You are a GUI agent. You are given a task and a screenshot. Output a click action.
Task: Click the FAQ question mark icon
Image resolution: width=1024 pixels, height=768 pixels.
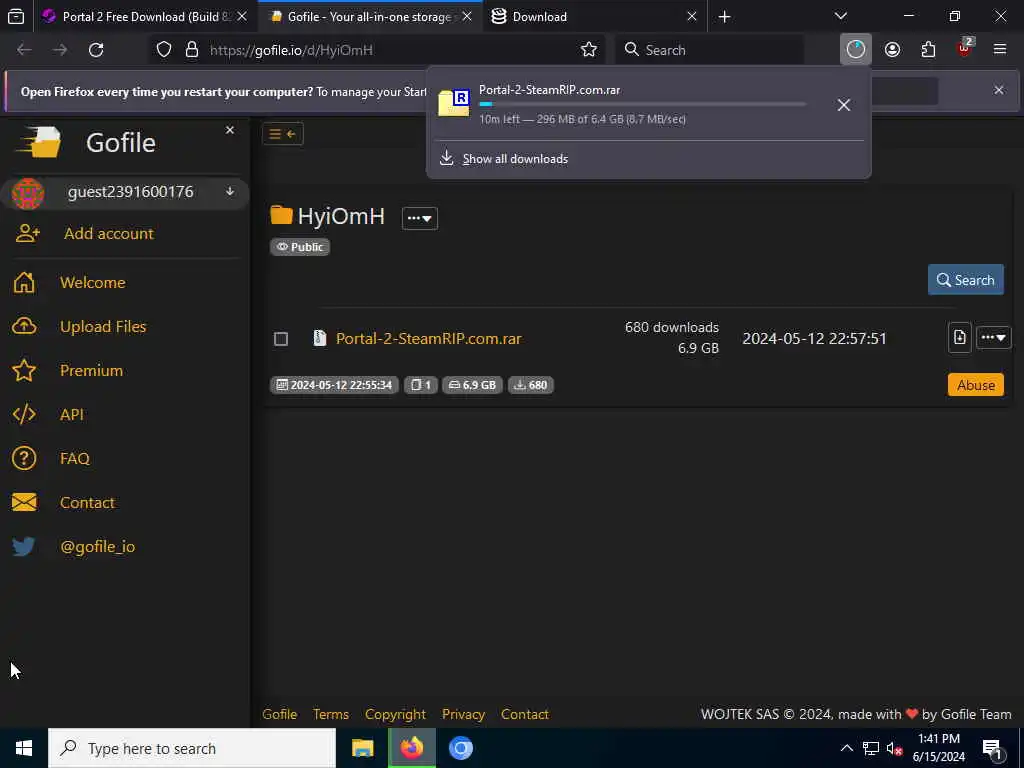click(x=24, y=458)
